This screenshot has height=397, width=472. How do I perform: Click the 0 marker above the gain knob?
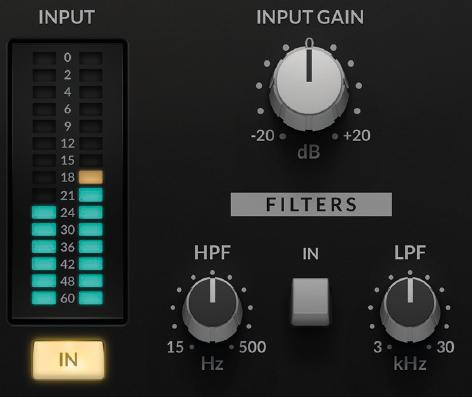pyautogui.click(x=309, y=42)
